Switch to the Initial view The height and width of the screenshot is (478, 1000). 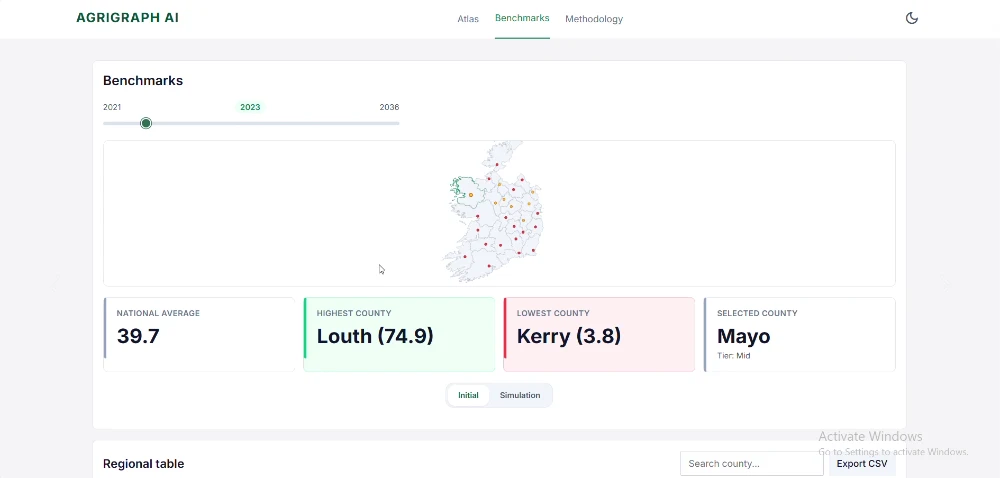468,395
